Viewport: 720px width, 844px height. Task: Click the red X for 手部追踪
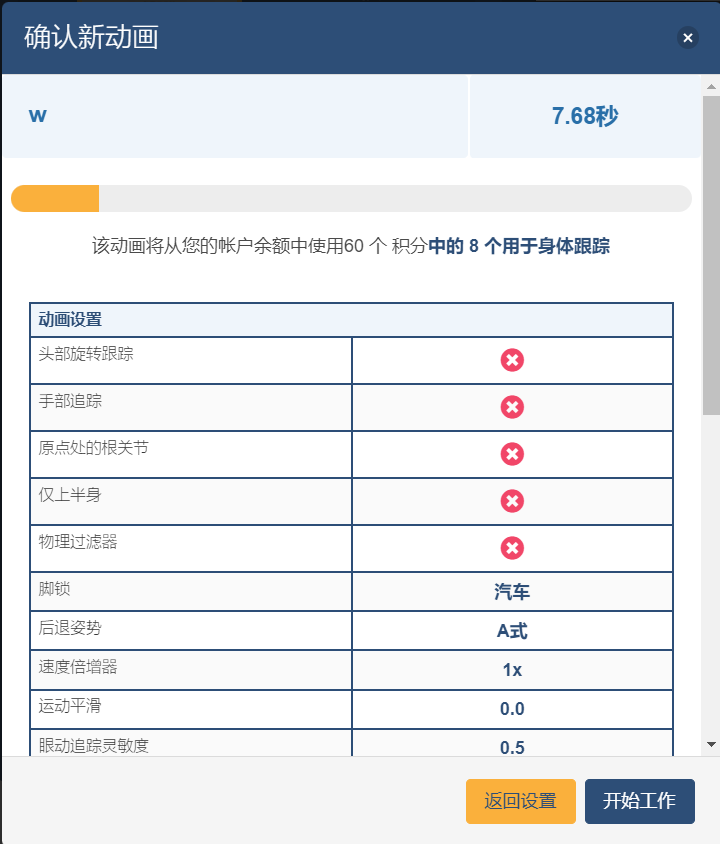(x=512, y=407)
